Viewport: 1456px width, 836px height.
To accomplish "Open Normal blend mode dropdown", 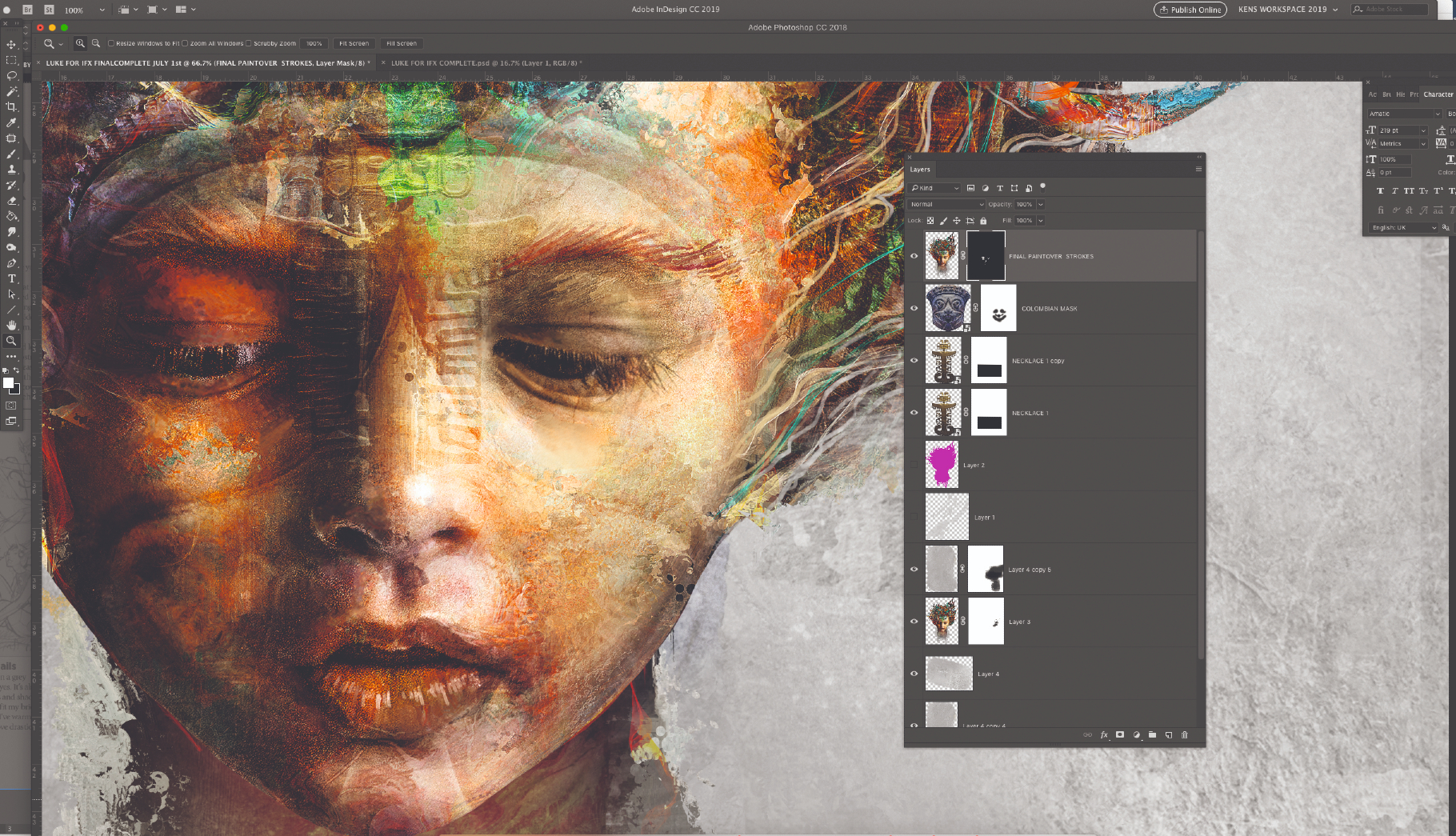I will pos(946,204).
